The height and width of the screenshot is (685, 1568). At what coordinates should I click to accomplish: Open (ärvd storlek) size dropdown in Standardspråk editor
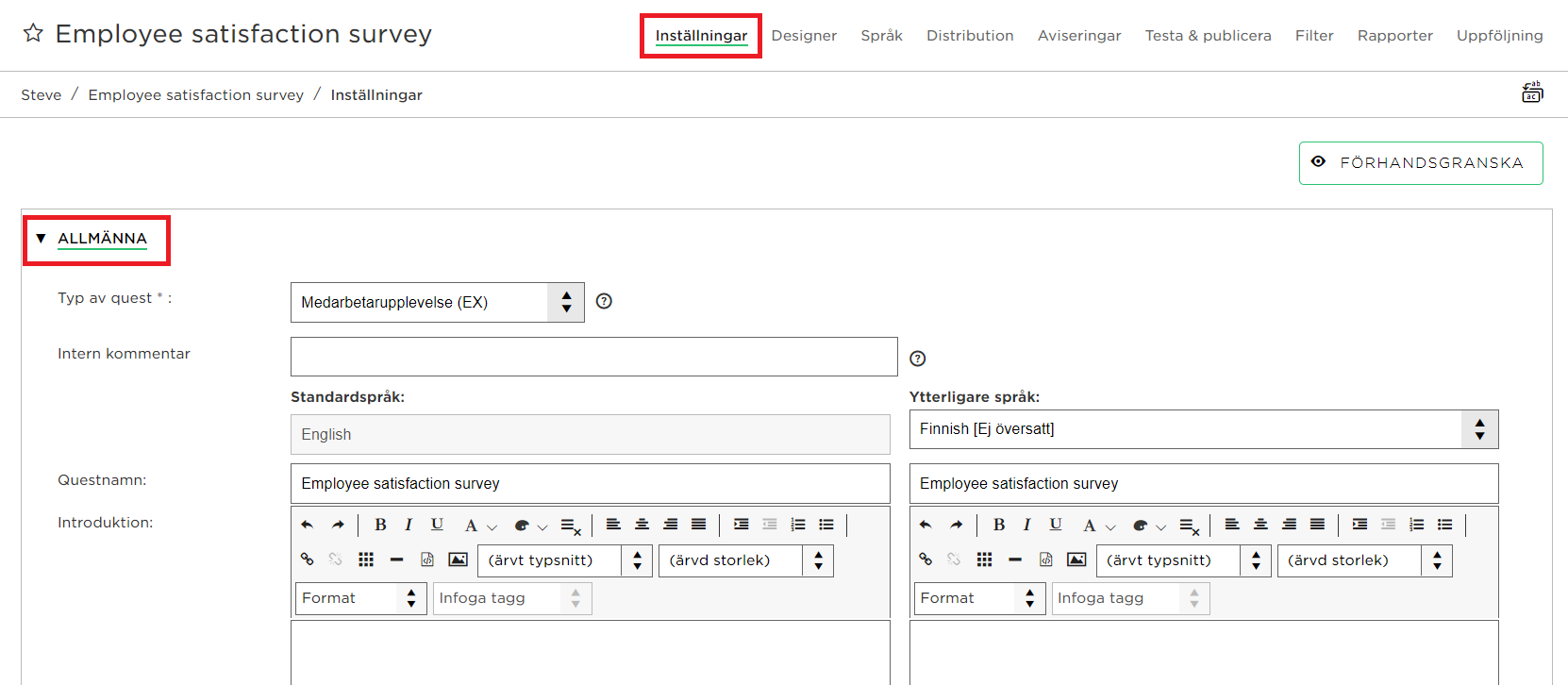(746, 560)
